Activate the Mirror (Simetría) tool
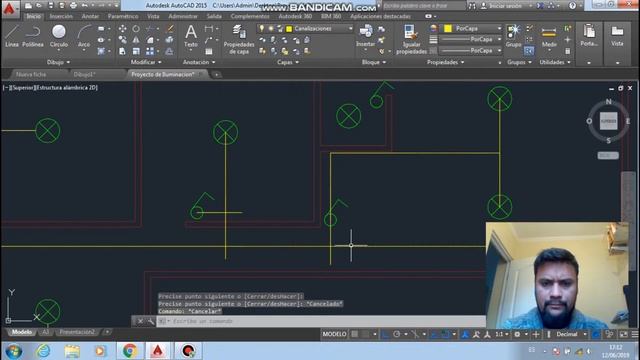This screenshot has width=640, height=360. 136,40
